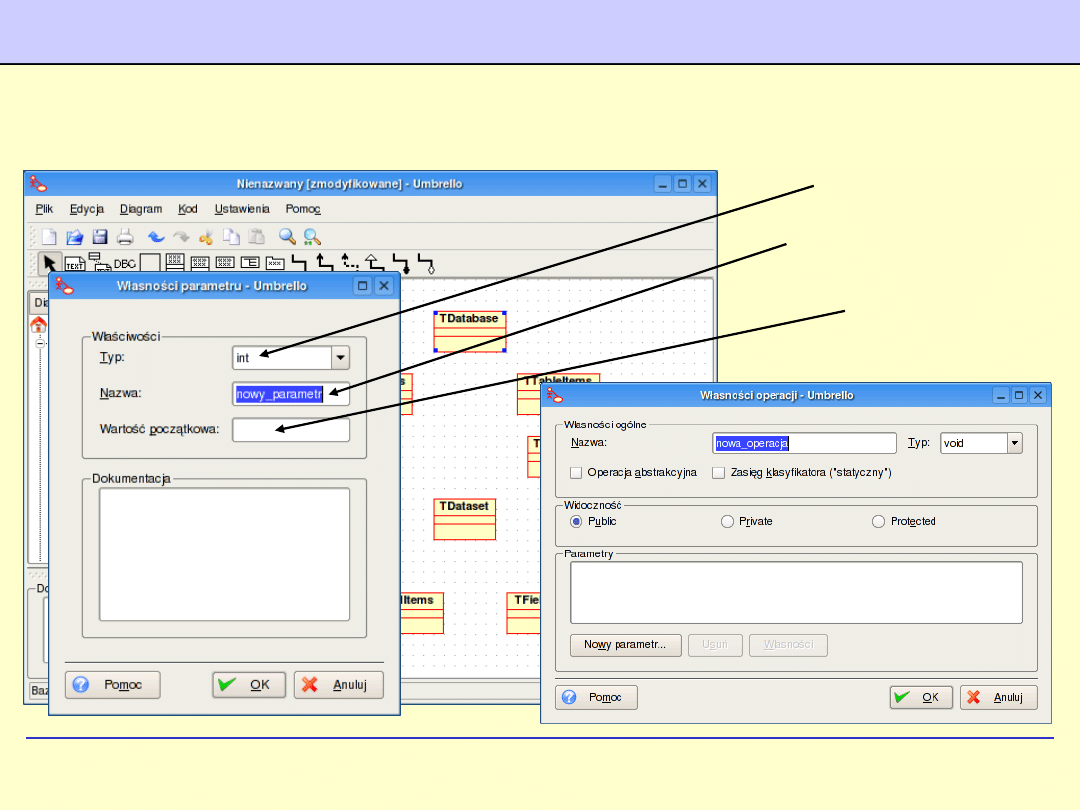Click the Wartość początkowa input field
Image resolution: width=1080 pixels, height=810 pixels.
tap(291, 430)
